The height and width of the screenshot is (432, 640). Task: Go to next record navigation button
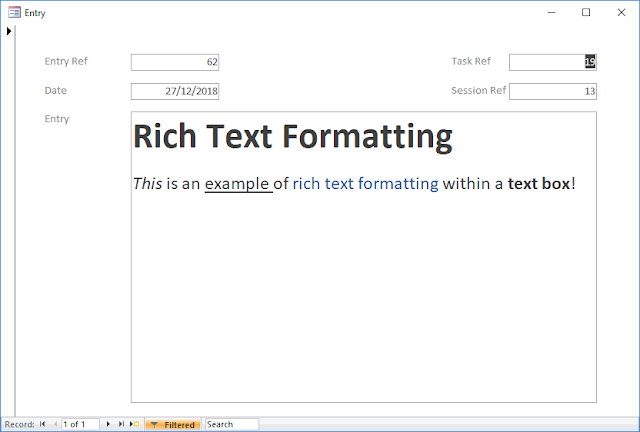click(108, 424)
